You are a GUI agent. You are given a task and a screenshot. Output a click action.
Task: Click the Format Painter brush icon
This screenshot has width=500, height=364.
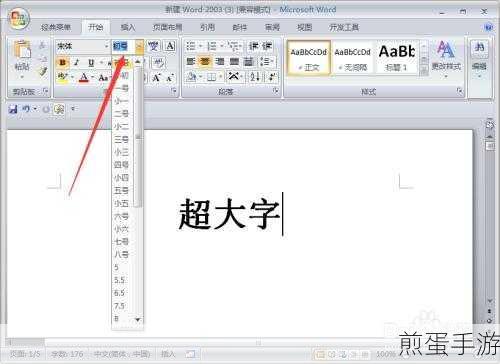pos(43,71)
